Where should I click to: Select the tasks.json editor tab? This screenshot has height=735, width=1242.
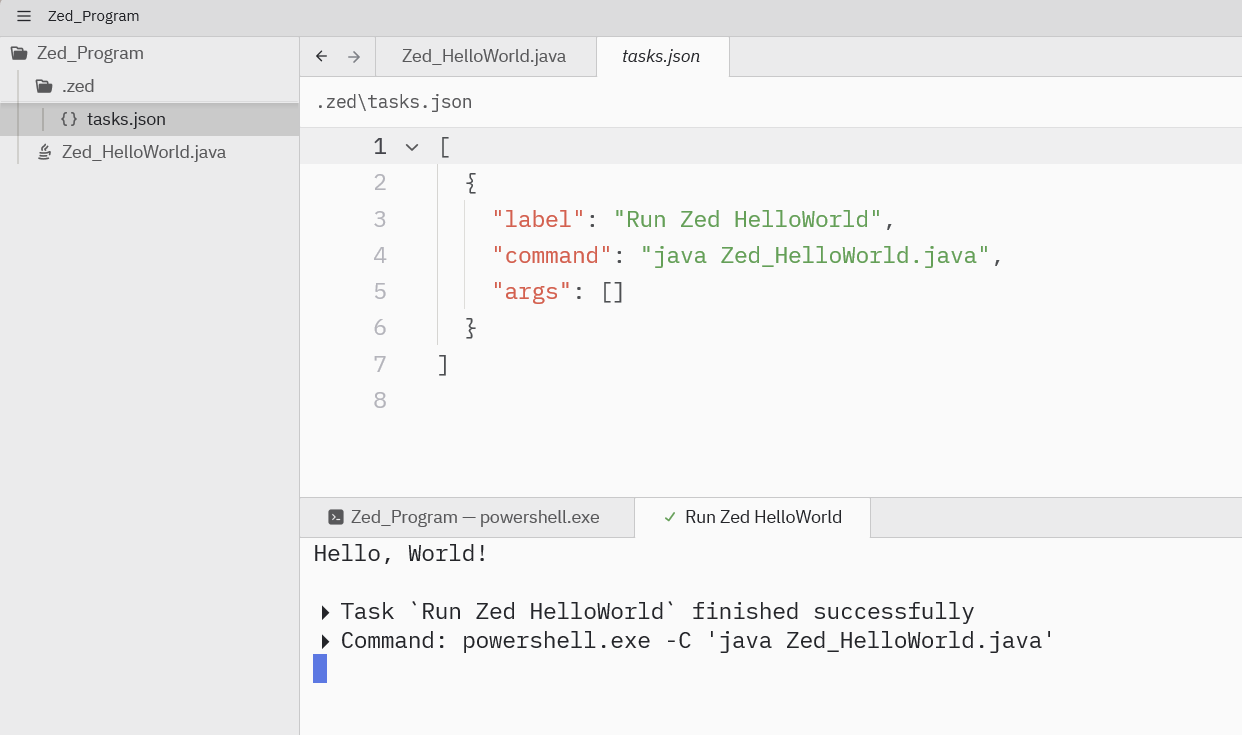[661, 56]
